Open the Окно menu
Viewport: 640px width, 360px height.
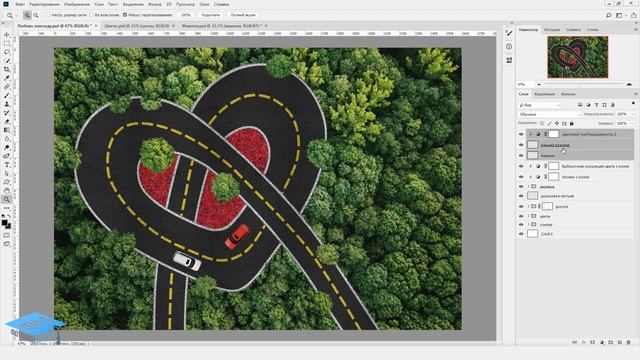point(204,4)
